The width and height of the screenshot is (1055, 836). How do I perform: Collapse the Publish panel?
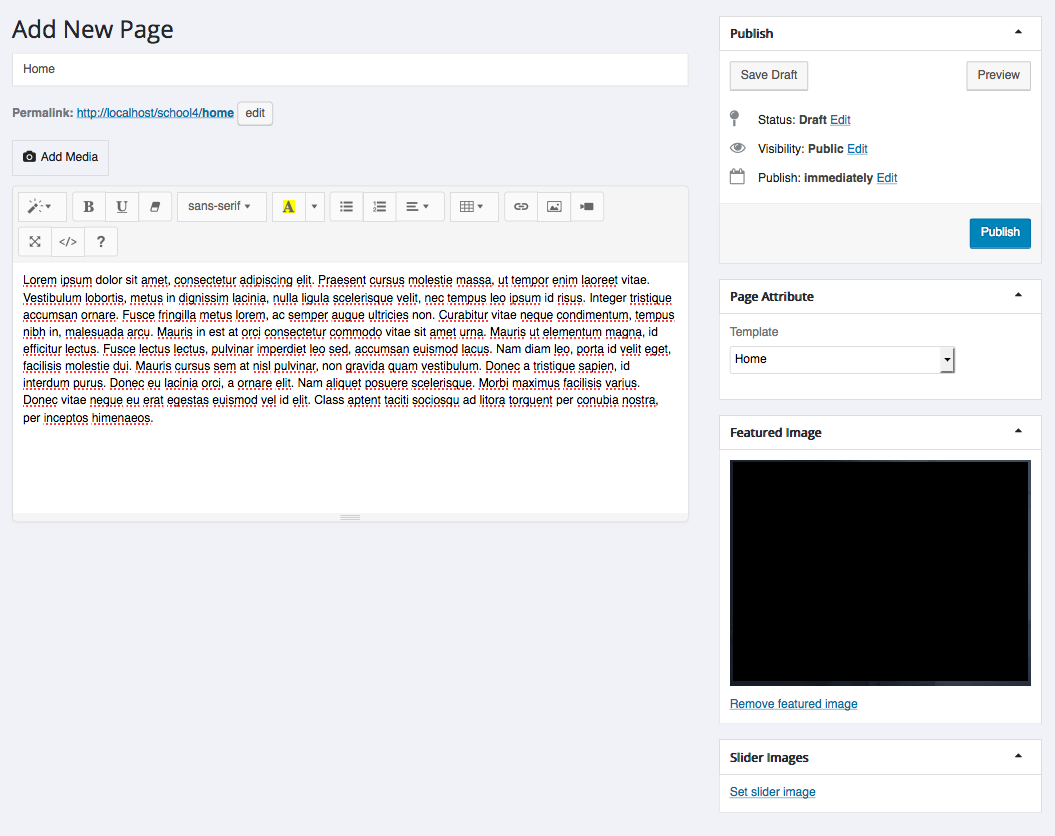(x=1018, y=33)
